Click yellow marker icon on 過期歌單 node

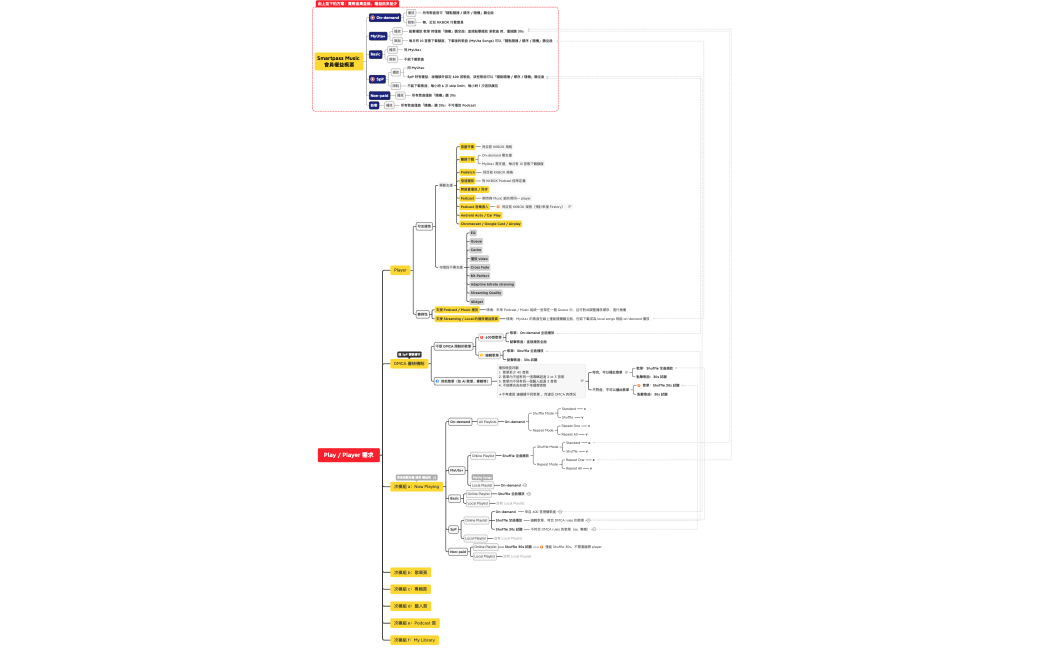pos(481,355)
